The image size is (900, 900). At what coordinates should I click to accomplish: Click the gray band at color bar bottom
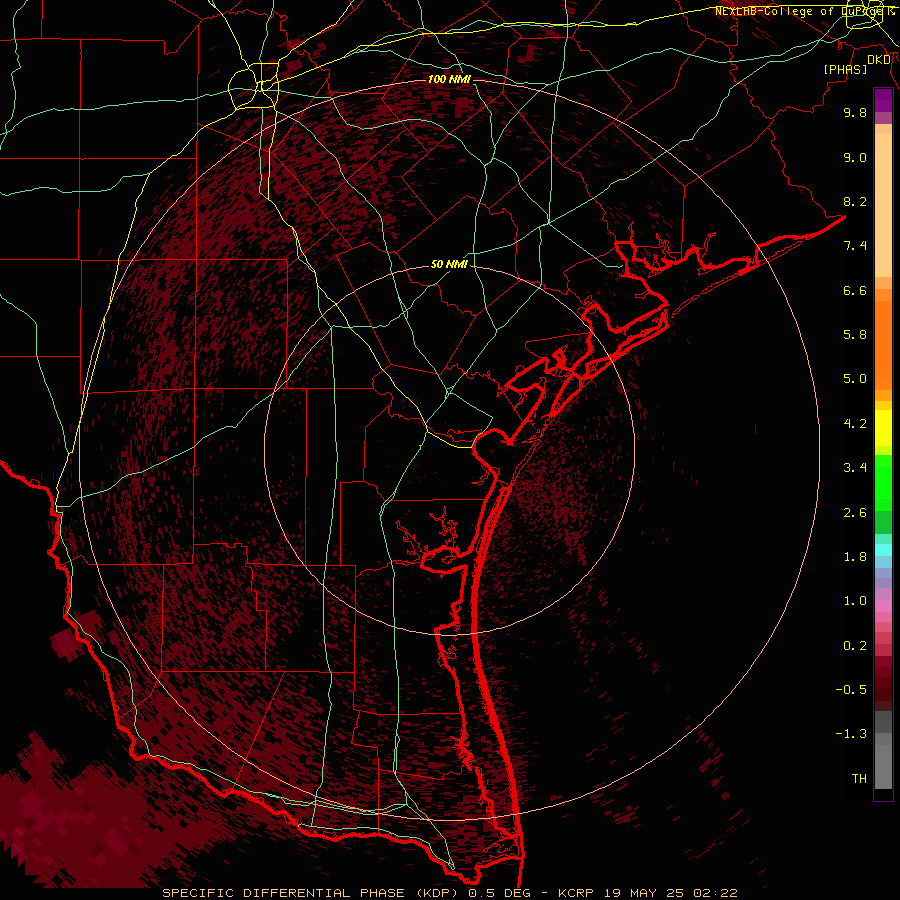(883, 761)
